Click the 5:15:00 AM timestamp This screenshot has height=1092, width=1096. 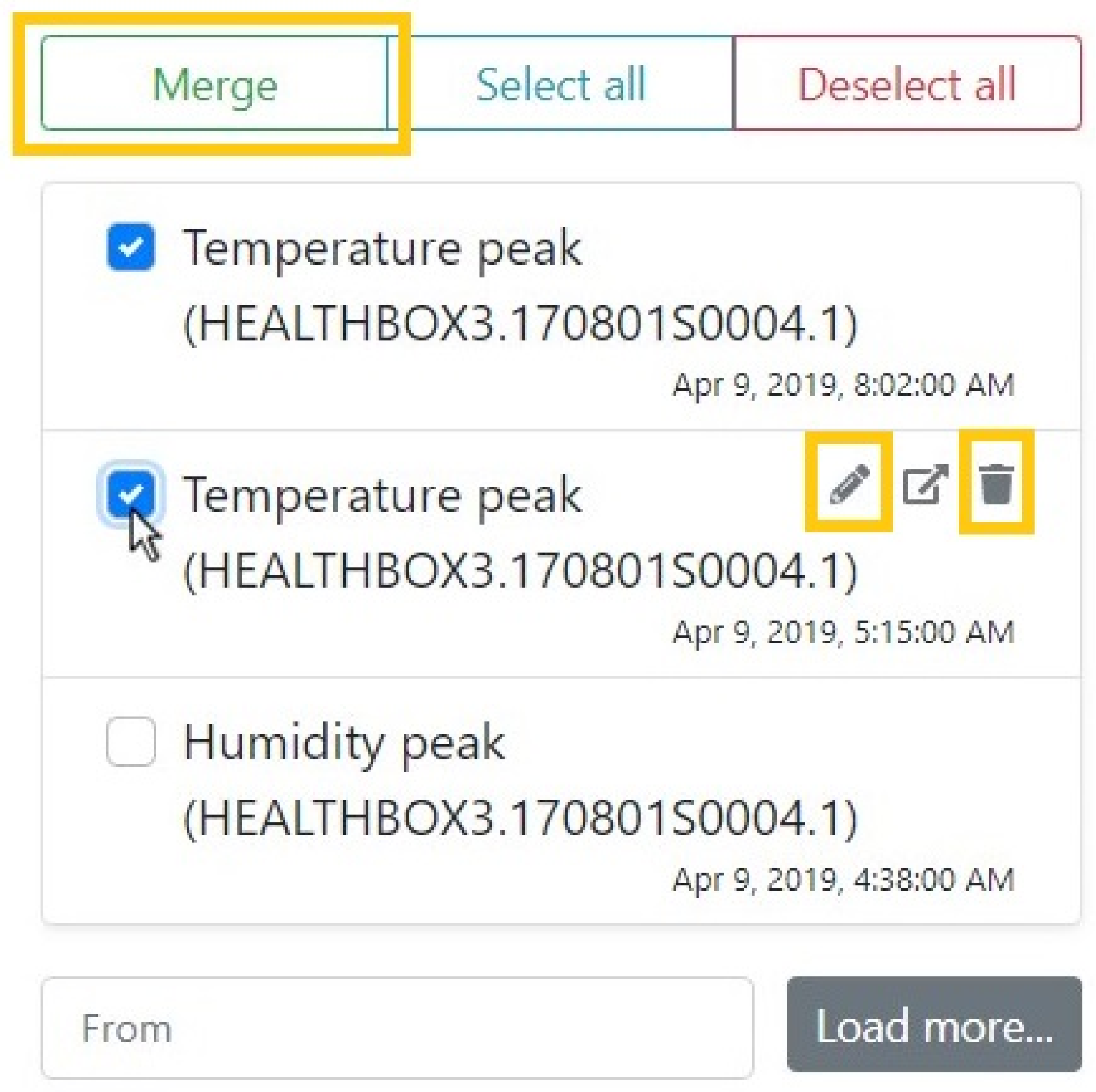tap(843, 632)
